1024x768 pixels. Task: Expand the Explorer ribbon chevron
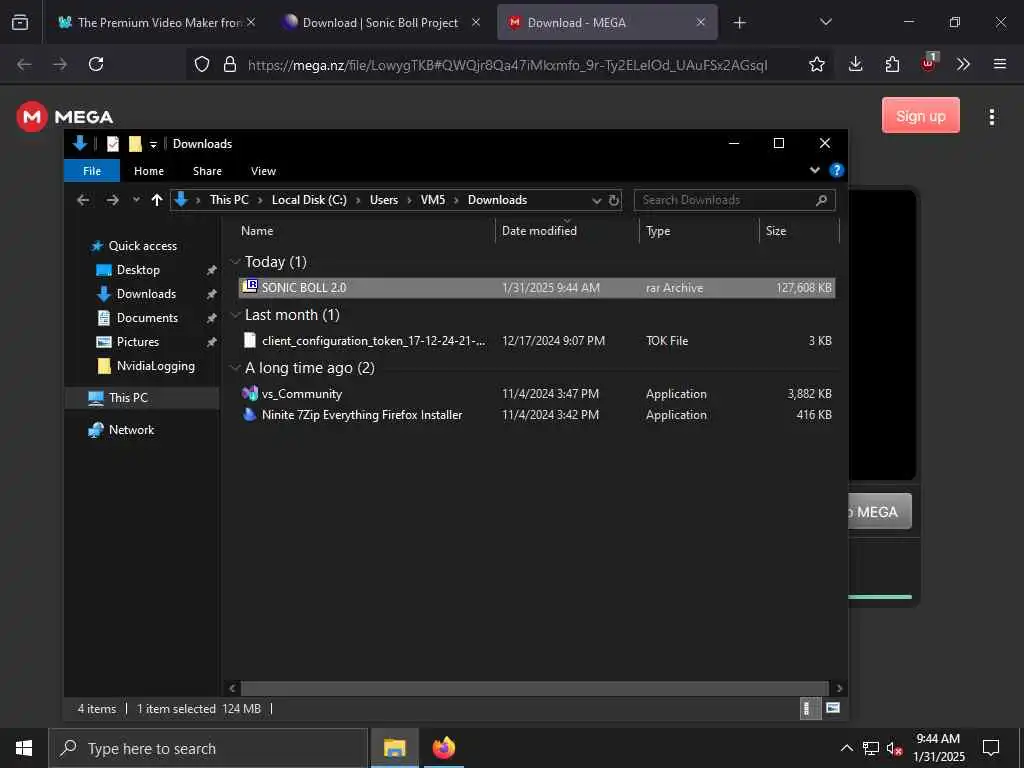[x=814, y=170]
